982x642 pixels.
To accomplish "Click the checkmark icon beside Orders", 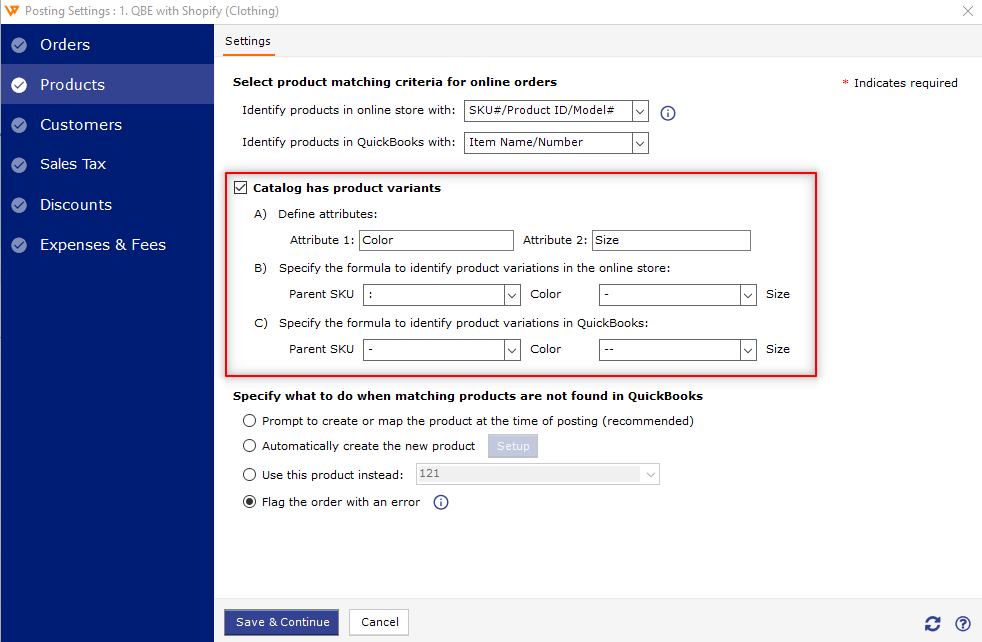I will (19, 45).
